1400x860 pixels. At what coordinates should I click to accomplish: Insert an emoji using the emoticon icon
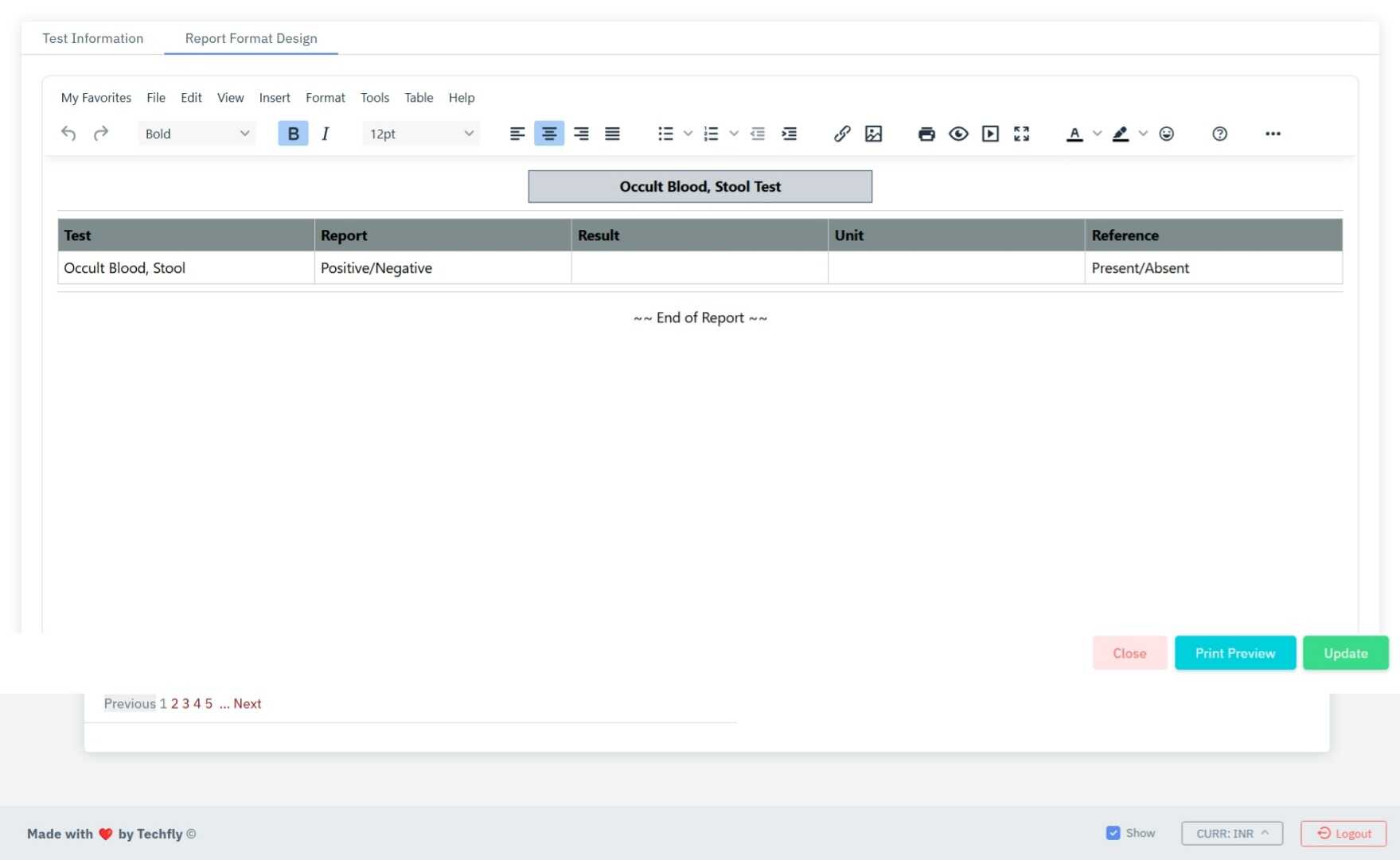tap(1166, 134)
